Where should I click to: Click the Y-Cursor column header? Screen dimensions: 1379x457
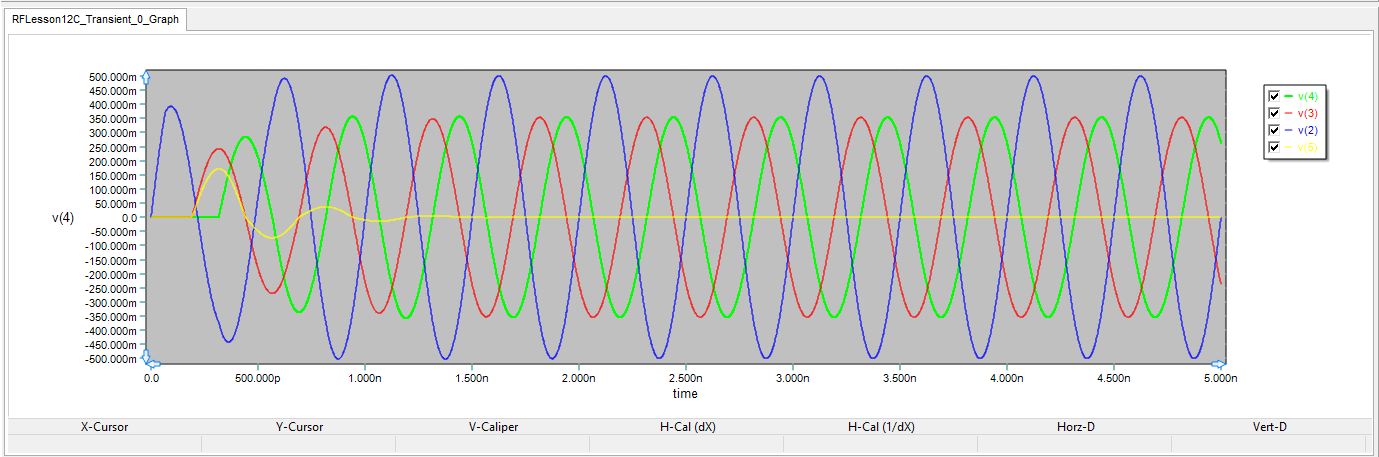coord(299,427)
